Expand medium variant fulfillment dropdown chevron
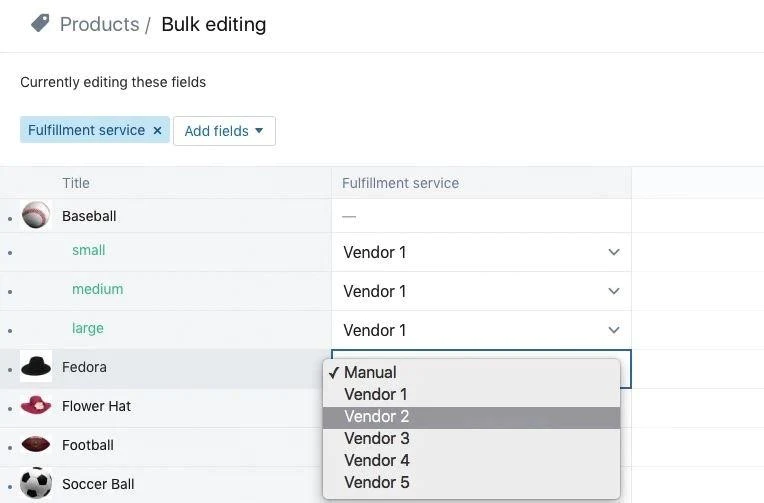 tap(614, 291)
